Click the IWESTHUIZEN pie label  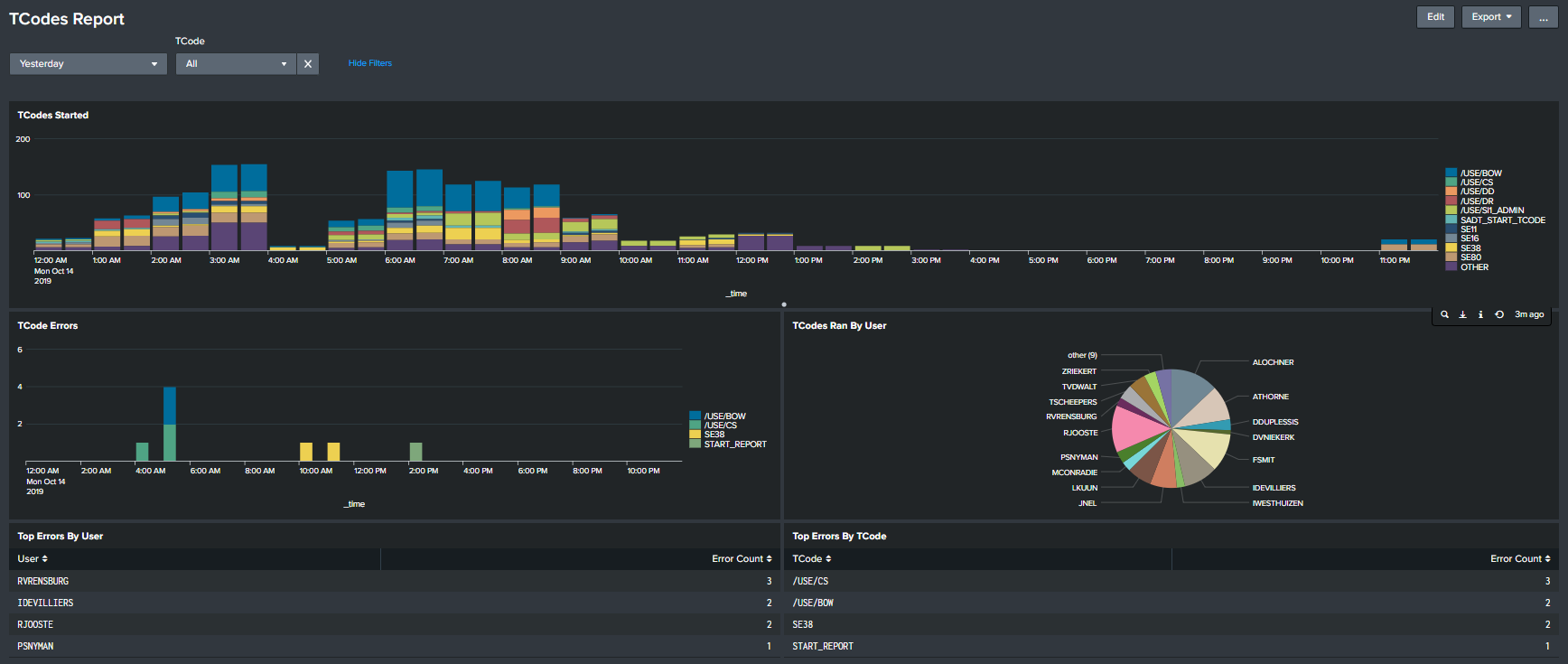coord(1277,503)
